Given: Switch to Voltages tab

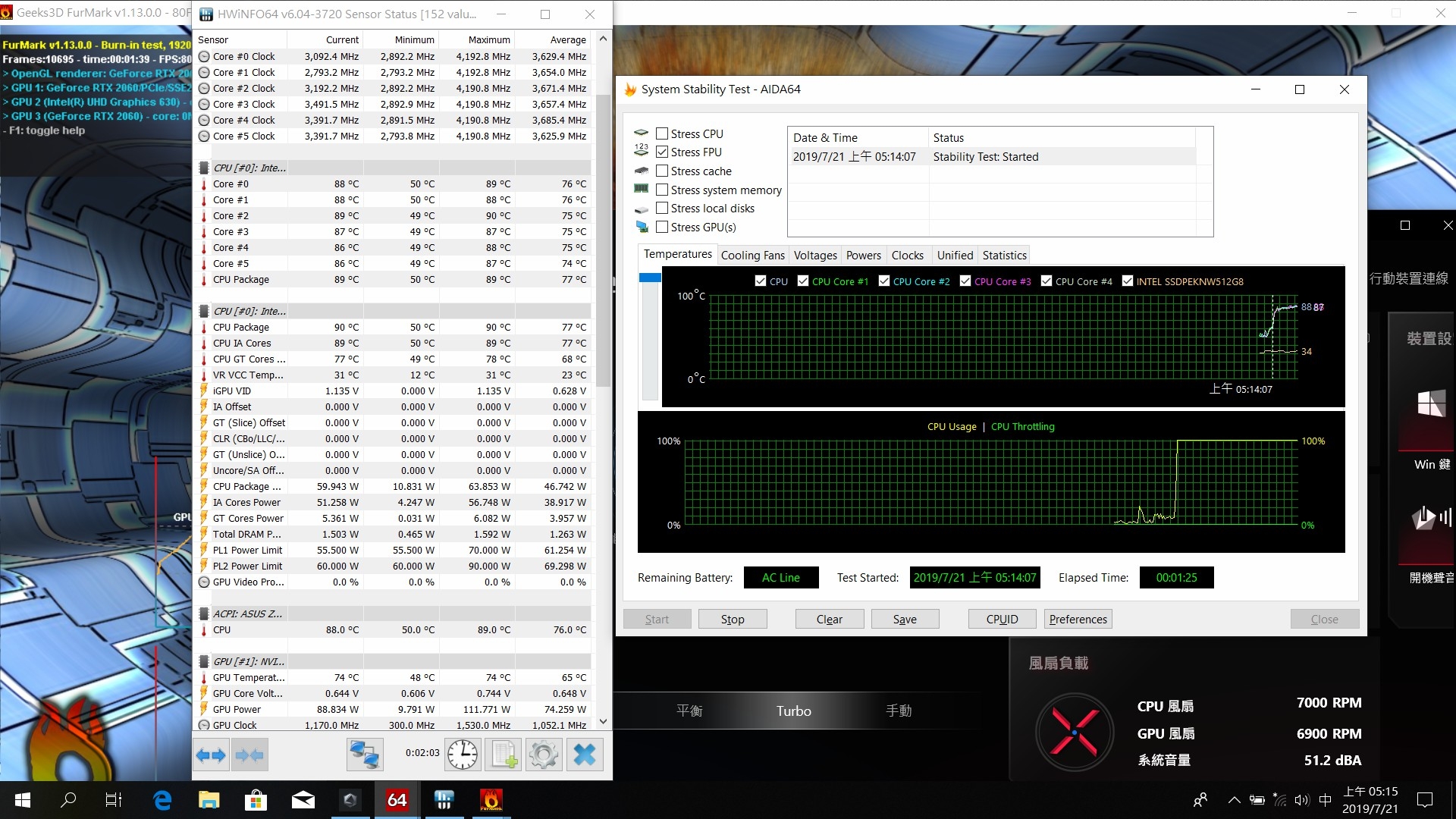Looking at the screenshot, I should pos(815,256).
